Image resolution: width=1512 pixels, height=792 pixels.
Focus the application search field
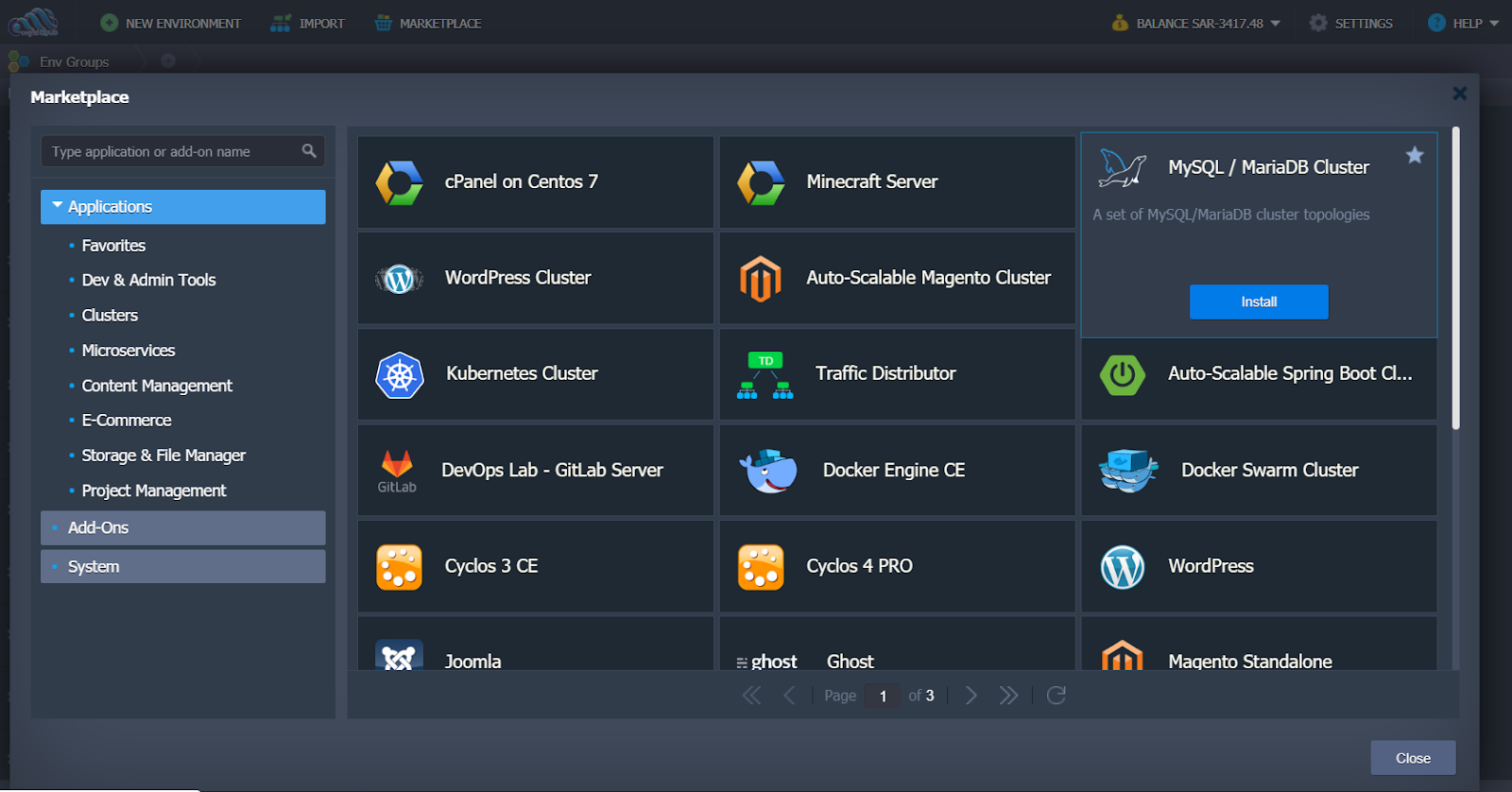(182, 151)
